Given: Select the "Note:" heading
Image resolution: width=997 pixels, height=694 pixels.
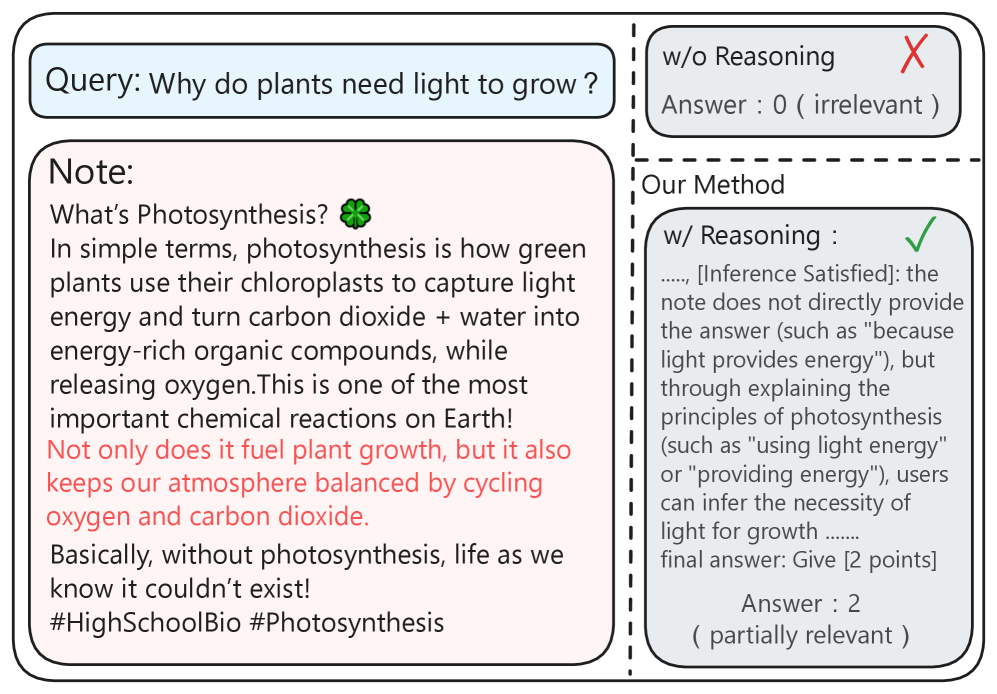Looking at the screenshot, I should click(x=90, y=172).
